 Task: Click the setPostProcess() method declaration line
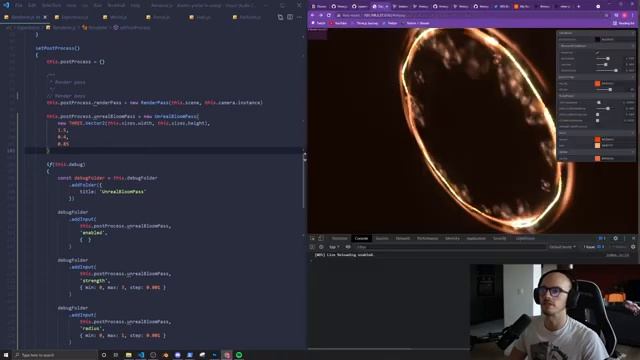pyautogui.click(x=58, y=48)
